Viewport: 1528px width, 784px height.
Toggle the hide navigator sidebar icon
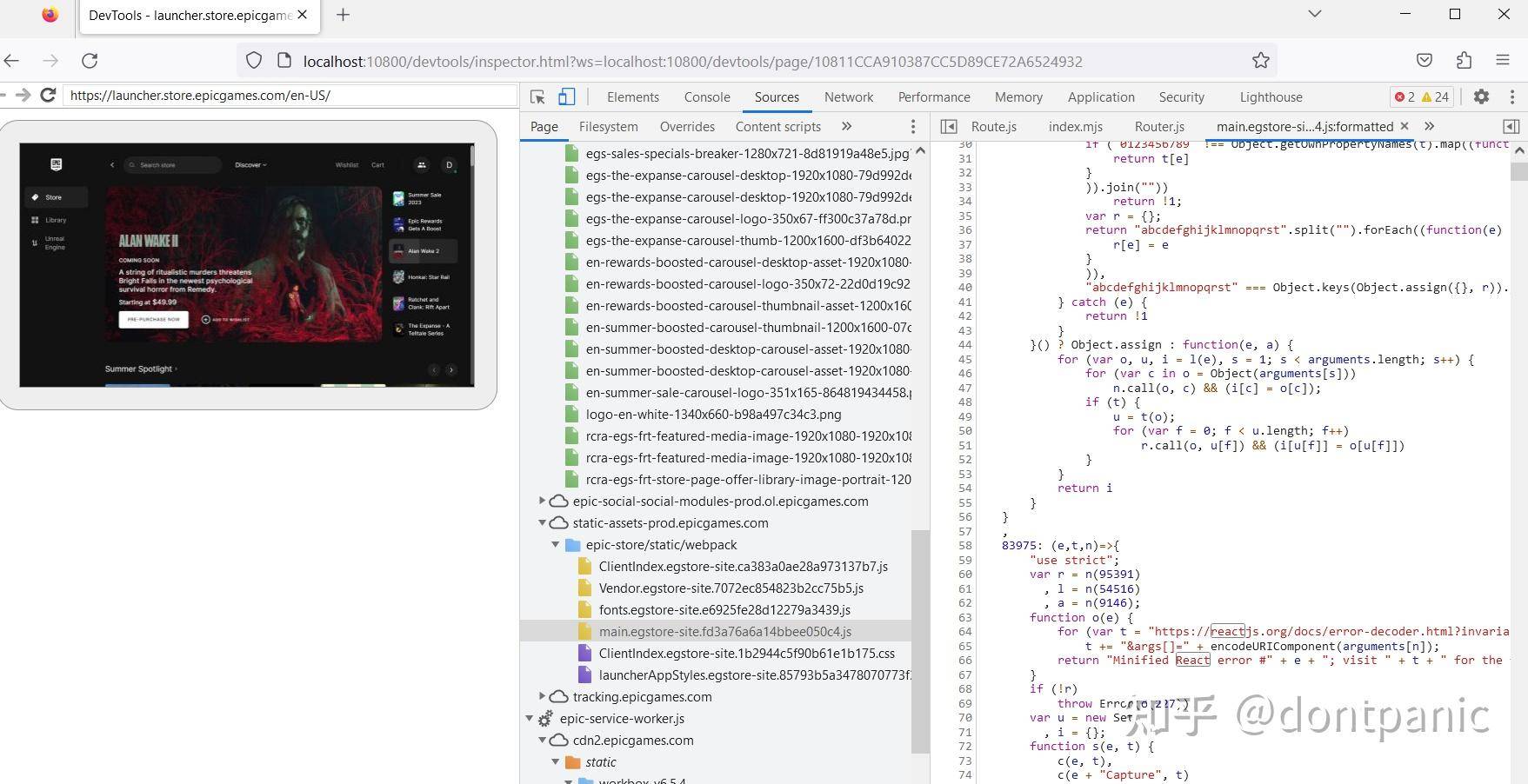949,127
